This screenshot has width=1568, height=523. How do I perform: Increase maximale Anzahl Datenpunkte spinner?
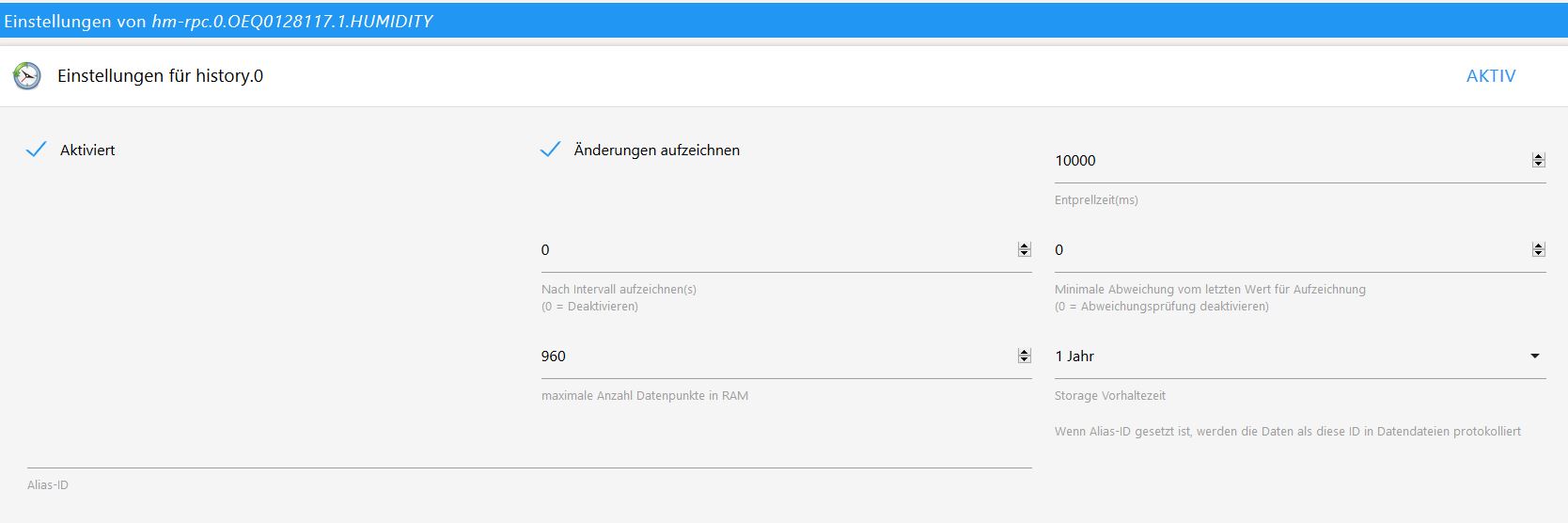coord(1024,352)
